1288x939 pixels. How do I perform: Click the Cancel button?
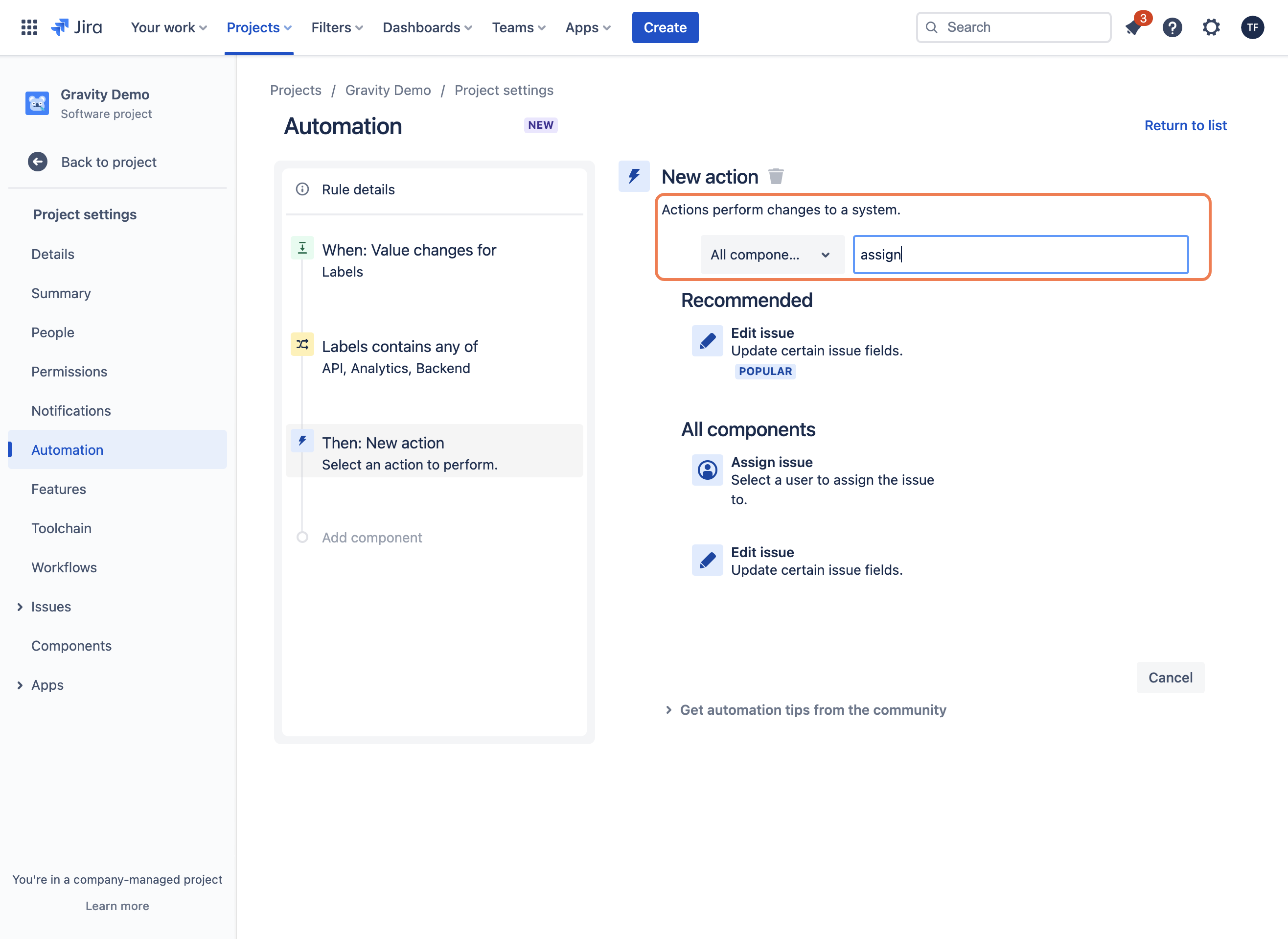click(1171, 678)
